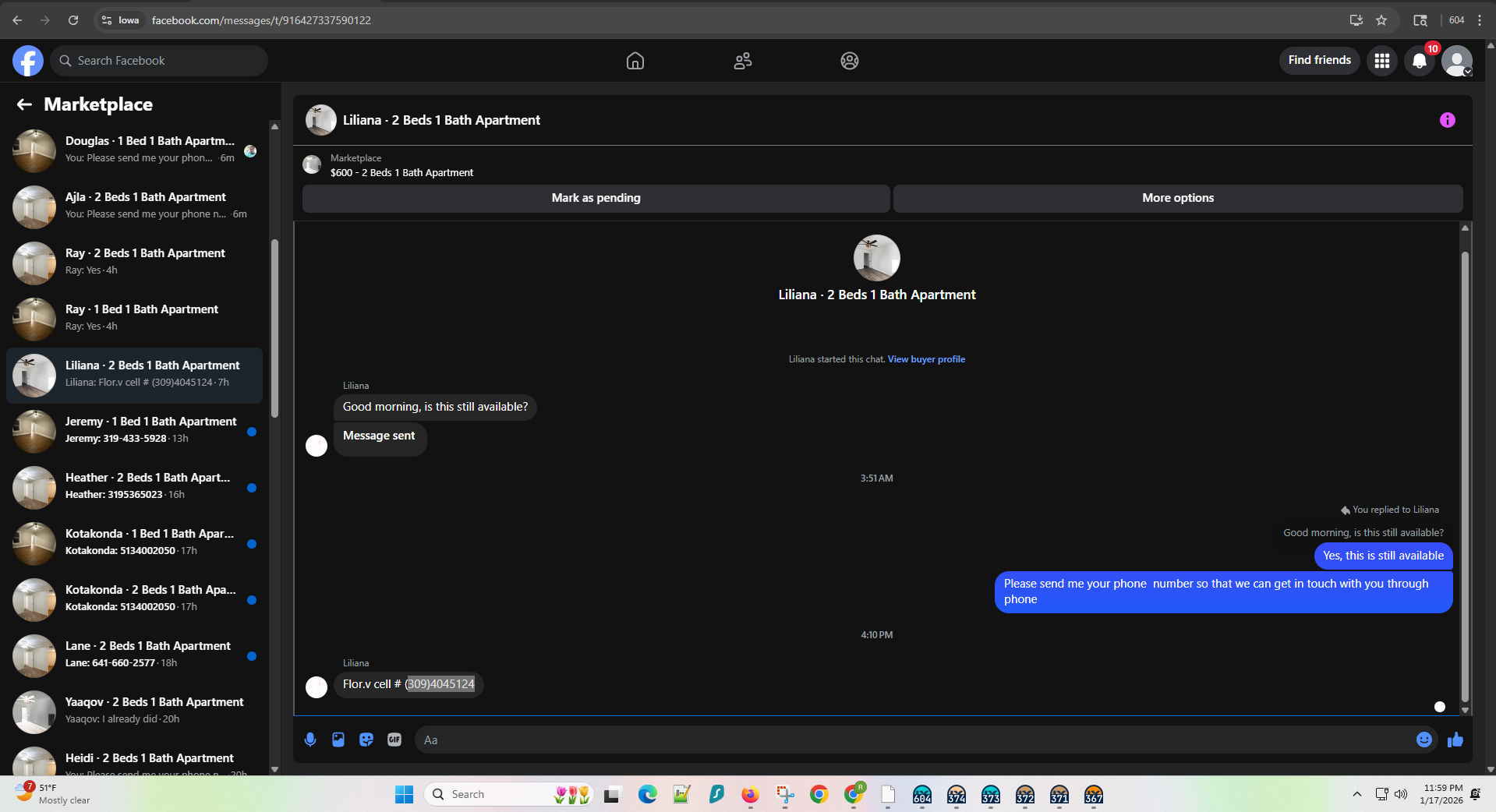
Task: Open the Groups icon in top navigation
Action: click(850, 61)
